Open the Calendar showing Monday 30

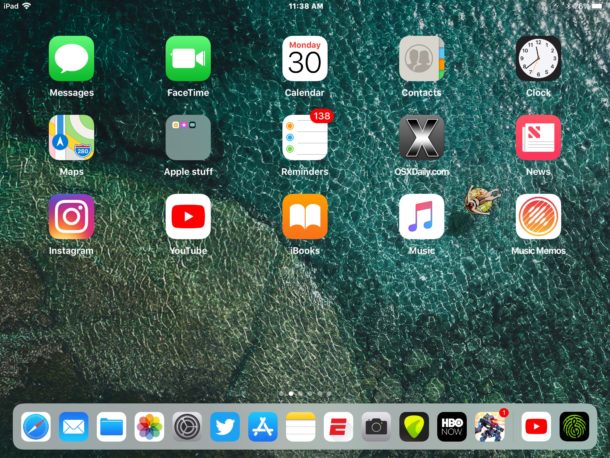point(305,59)
